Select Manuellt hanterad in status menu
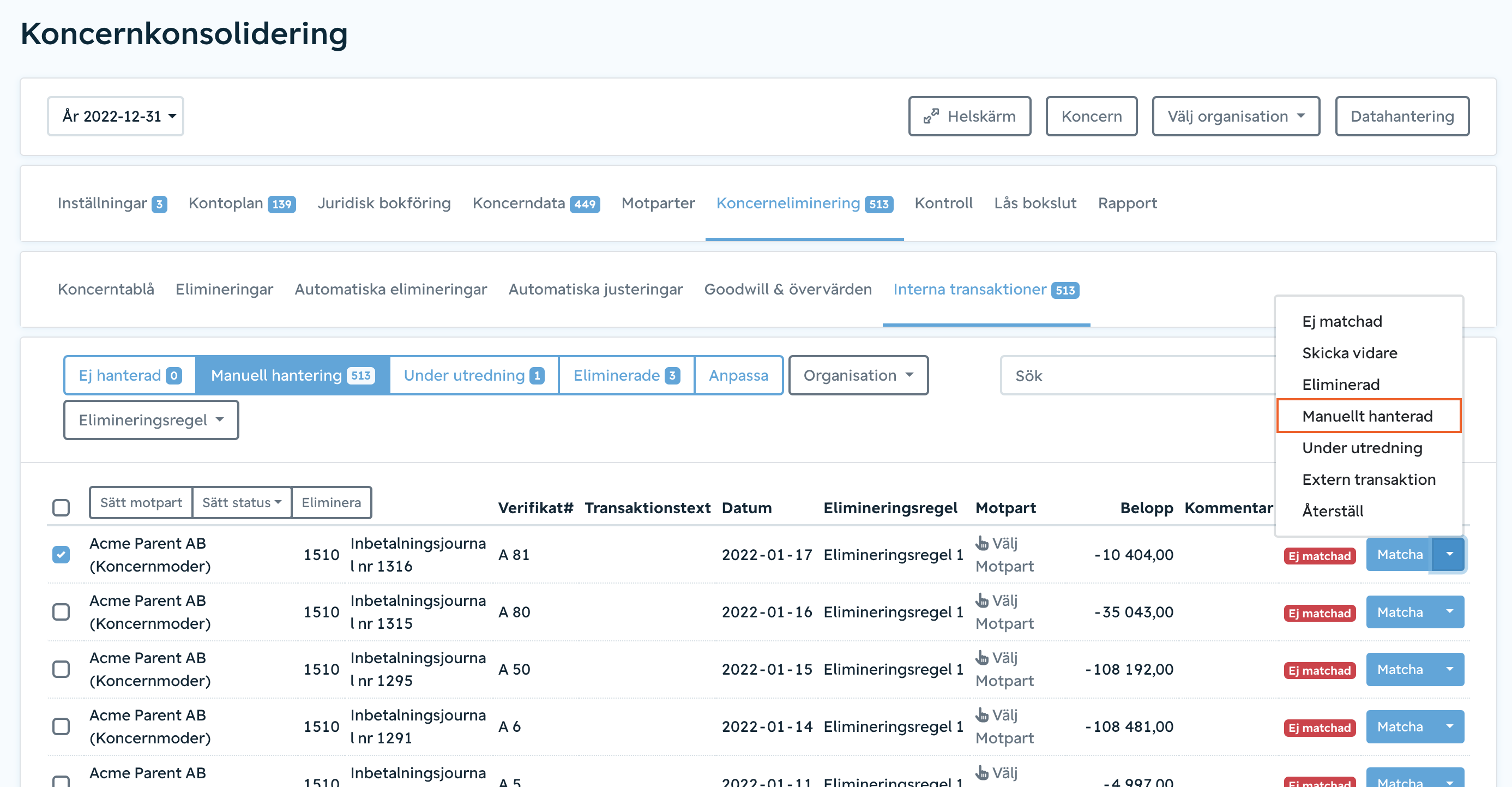Viewport: 1512px width, 787px height. click(1369, 416)
